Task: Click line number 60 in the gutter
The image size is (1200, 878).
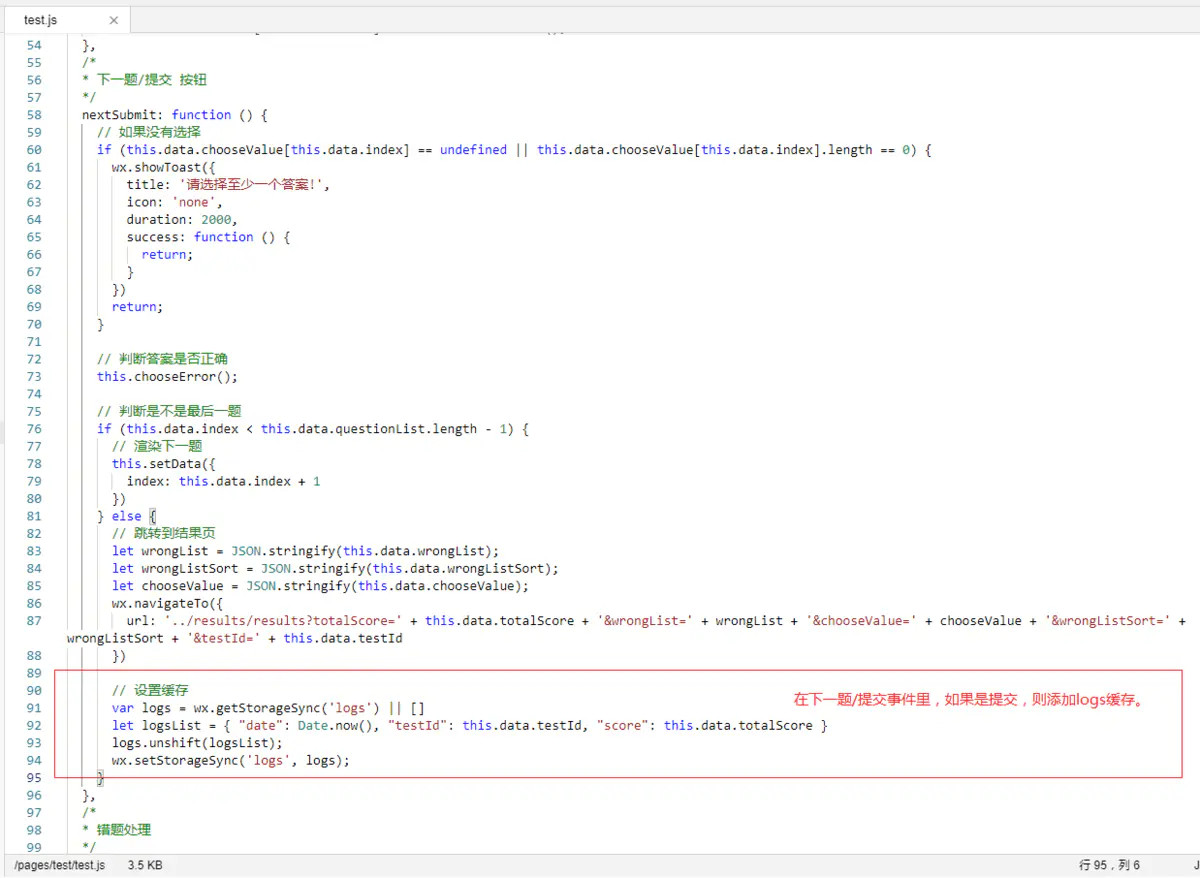Action: pyautogui.click(x=33, y=150)
